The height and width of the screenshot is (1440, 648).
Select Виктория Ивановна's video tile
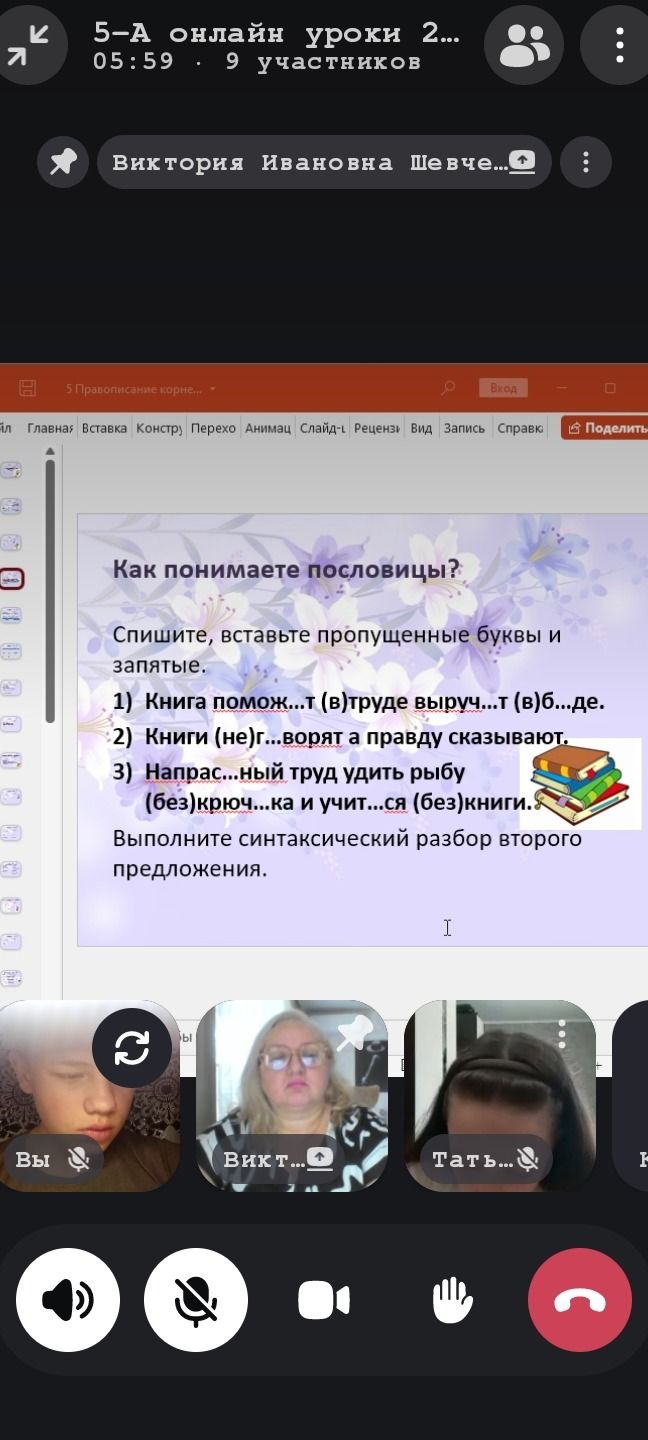coord(292,1096)
